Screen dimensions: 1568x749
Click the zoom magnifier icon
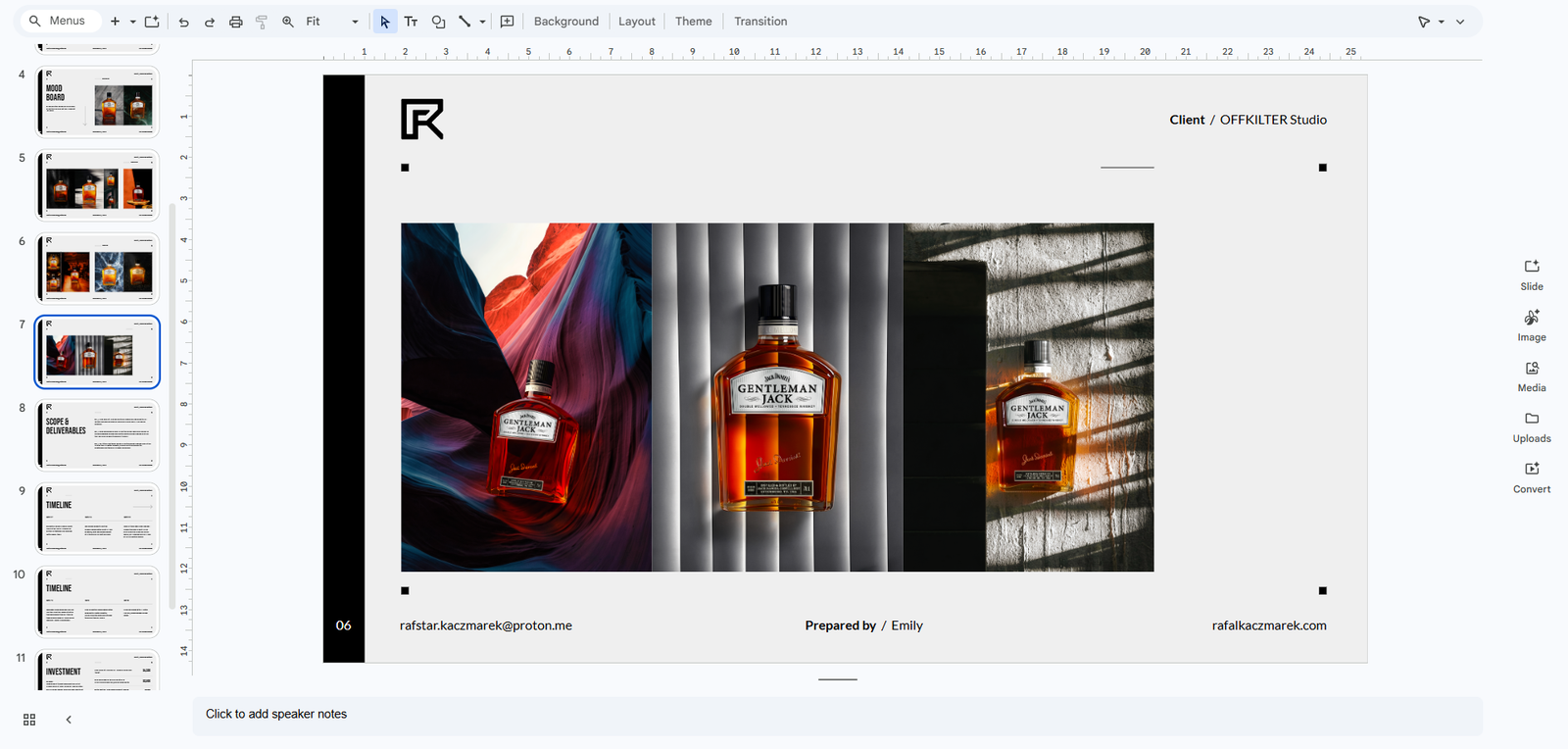(288, 22)
